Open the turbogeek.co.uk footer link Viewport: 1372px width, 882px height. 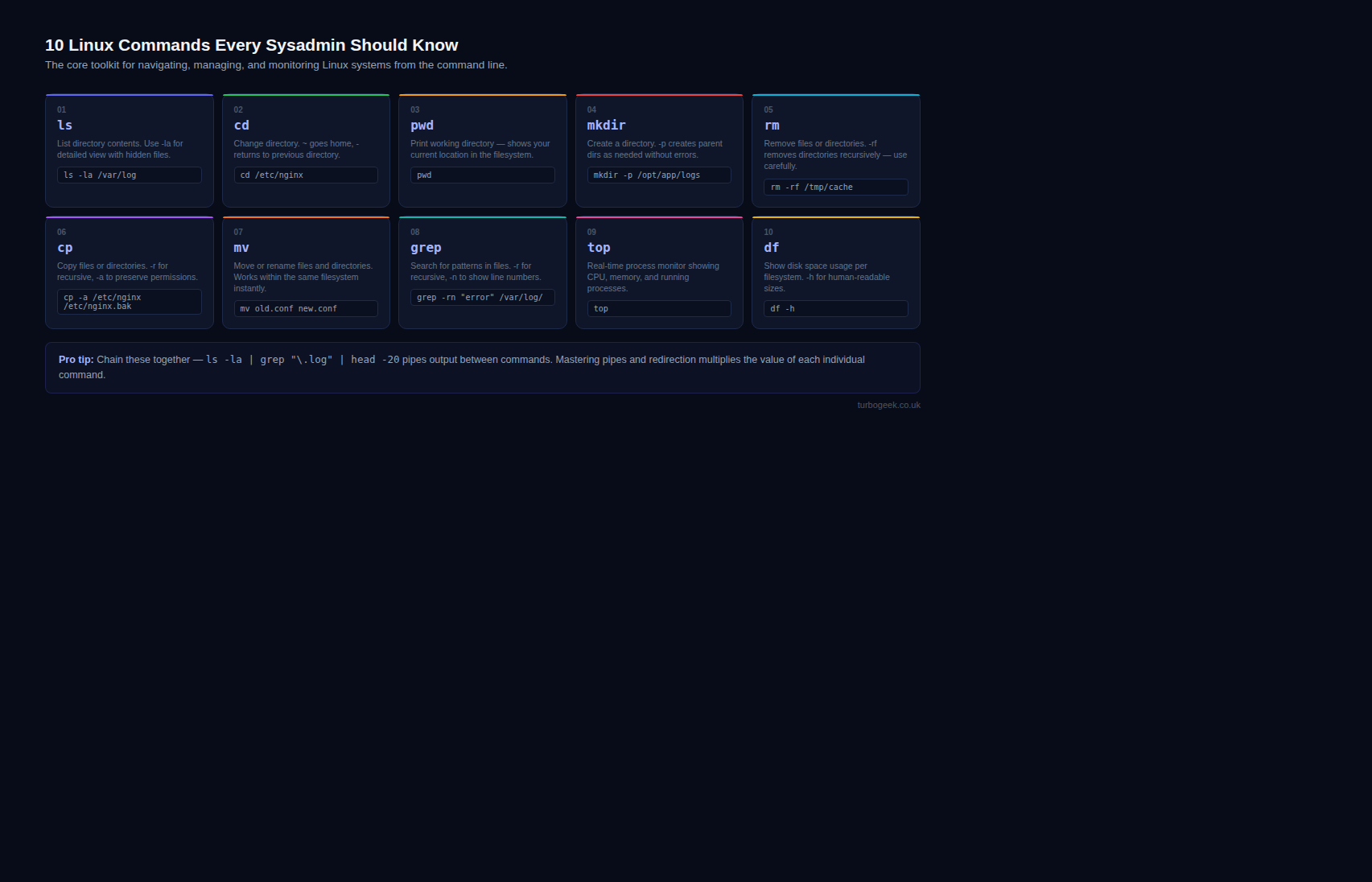point(888,406)
